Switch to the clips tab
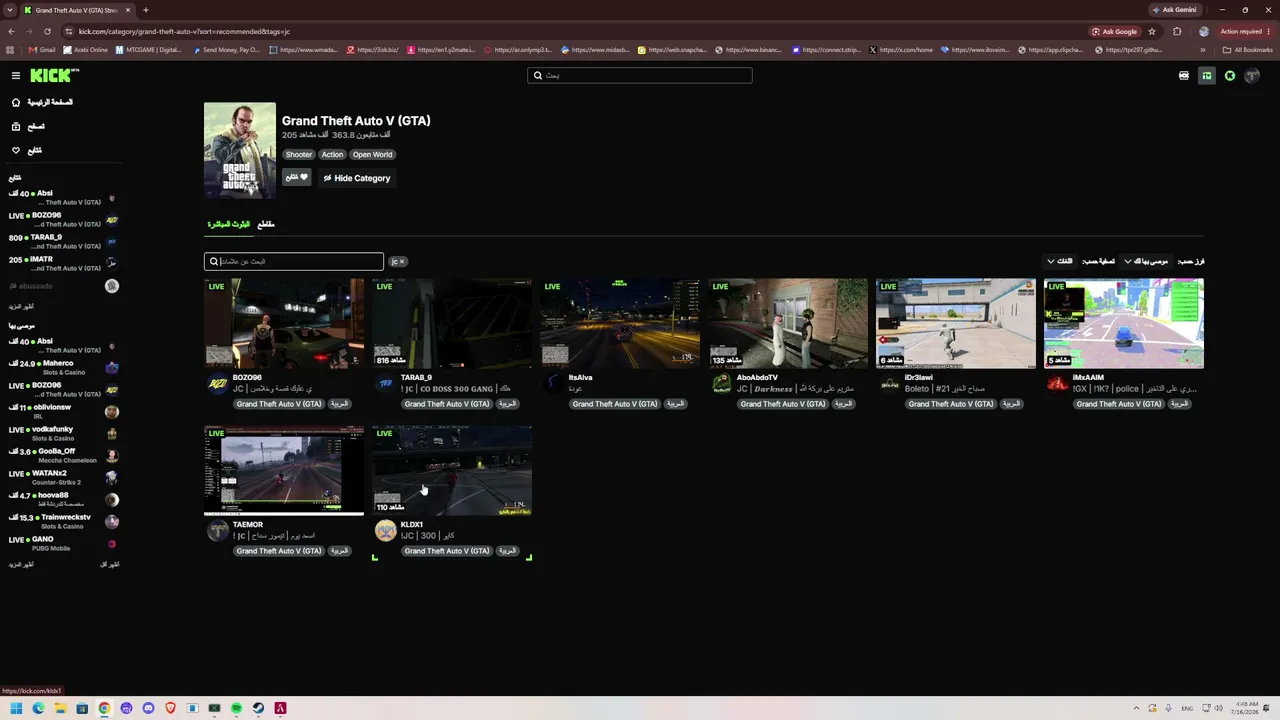The width and height of the screenshot is (1280, 720). (x=266, y=224)
